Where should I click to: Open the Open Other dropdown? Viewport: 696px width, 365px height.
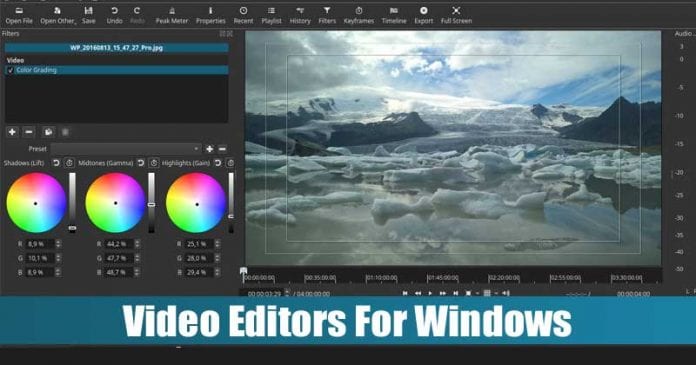(x=58, y=15)
